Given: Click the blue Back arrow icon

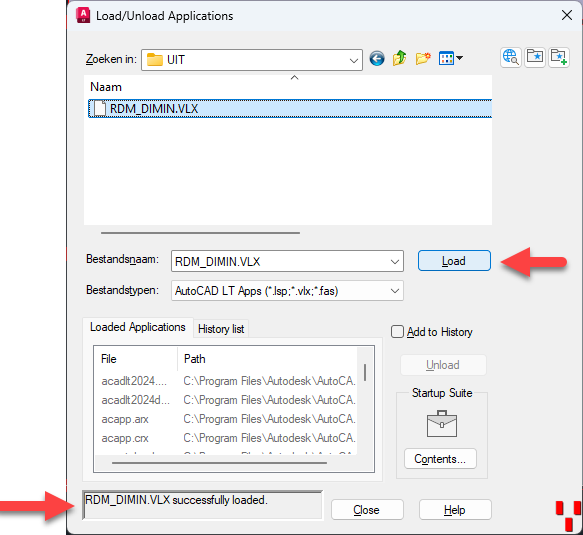Looking at the screenshot, I should (x=377, y=59).
